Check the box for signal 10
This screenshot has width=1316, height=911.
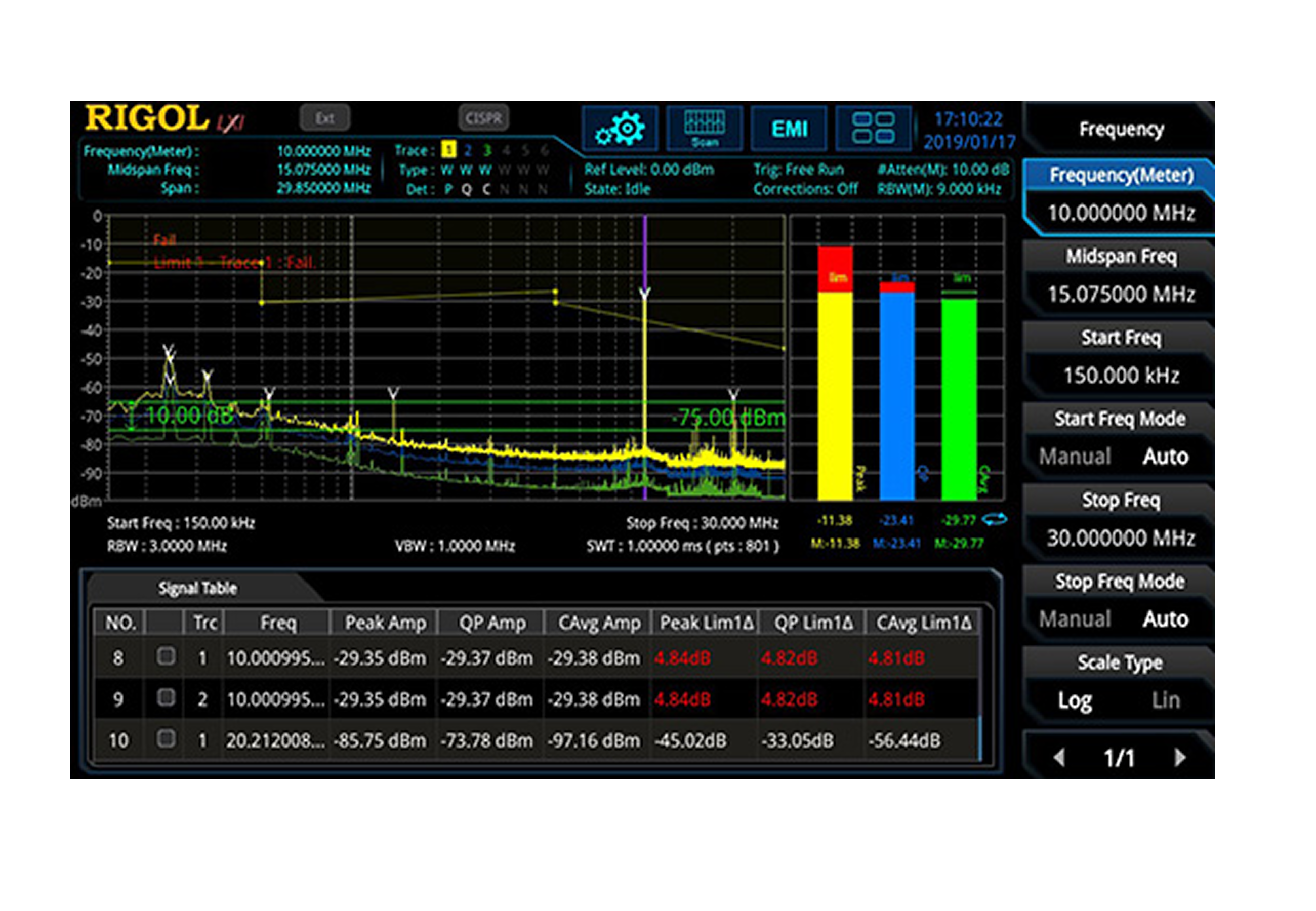166,739
